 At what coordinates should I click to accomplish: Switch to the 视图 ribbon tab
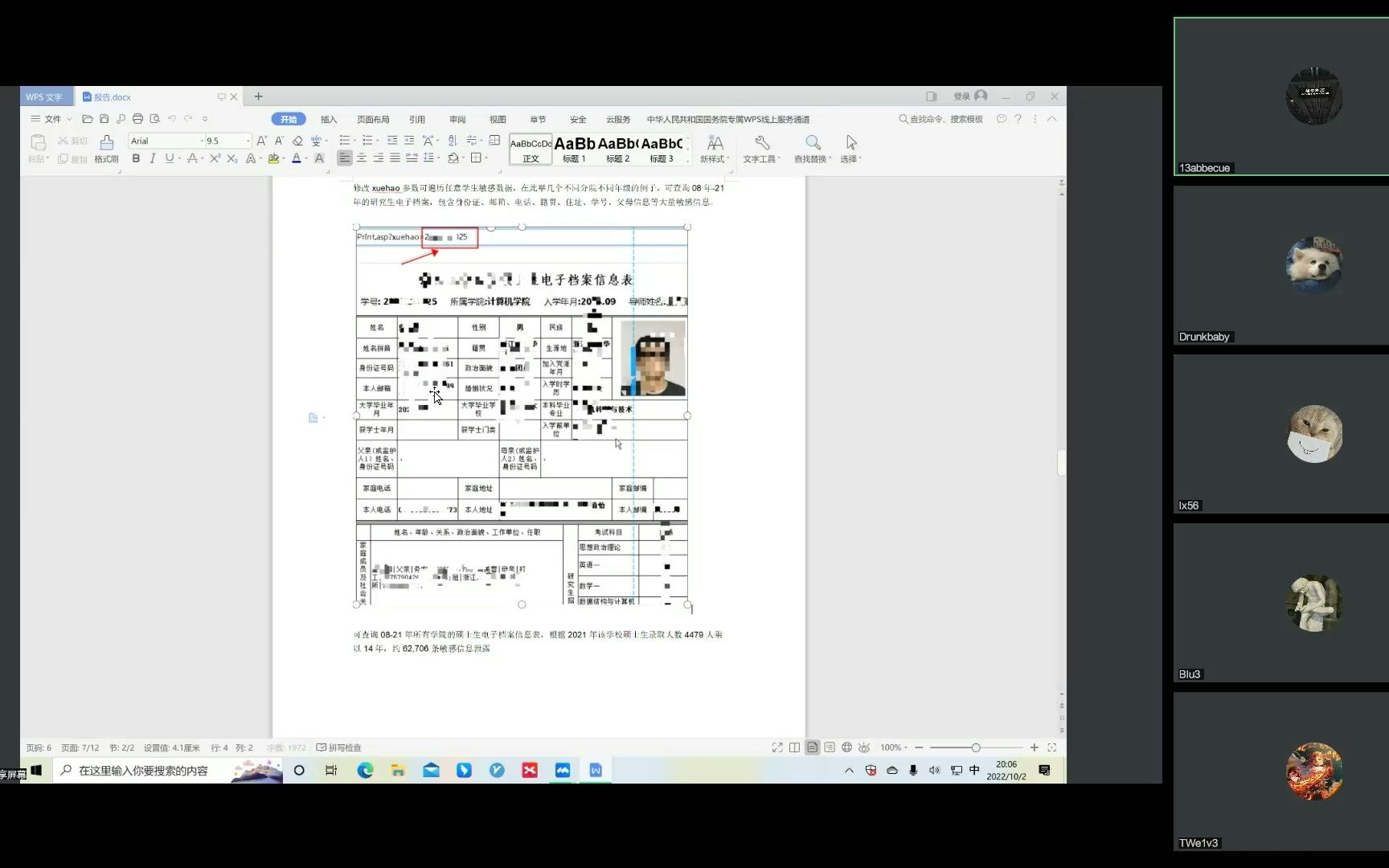pos(498,119)
